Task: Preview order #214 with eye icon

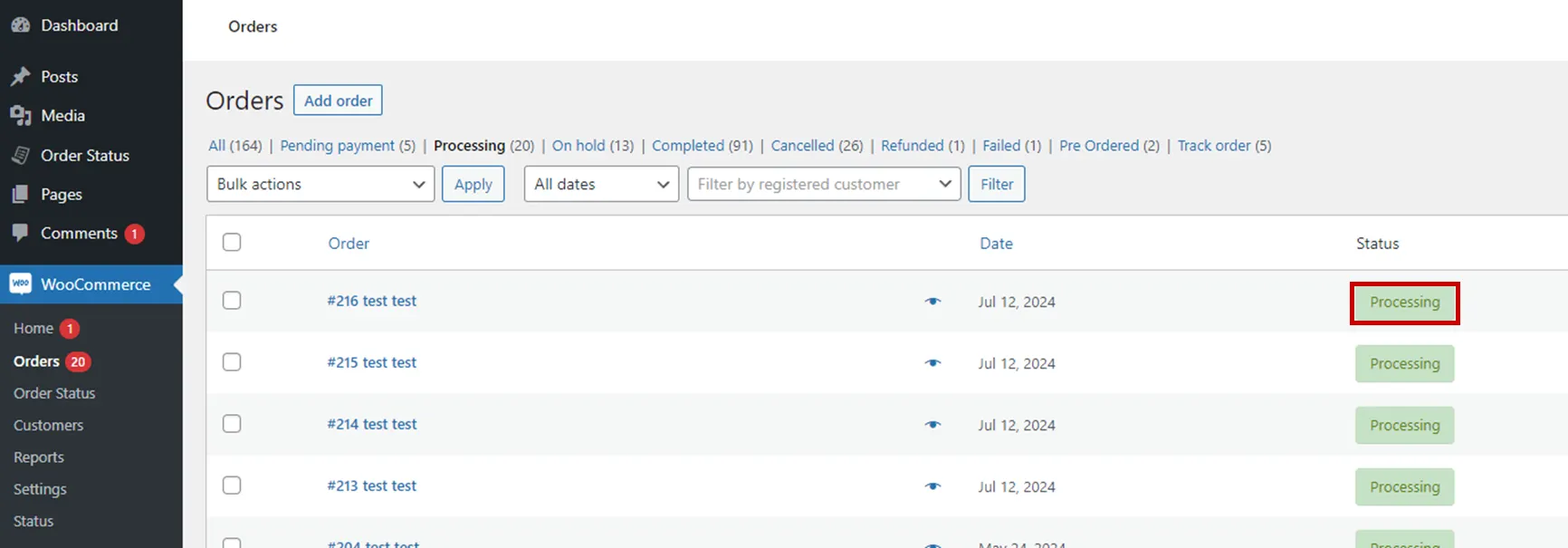Action: 932,425
